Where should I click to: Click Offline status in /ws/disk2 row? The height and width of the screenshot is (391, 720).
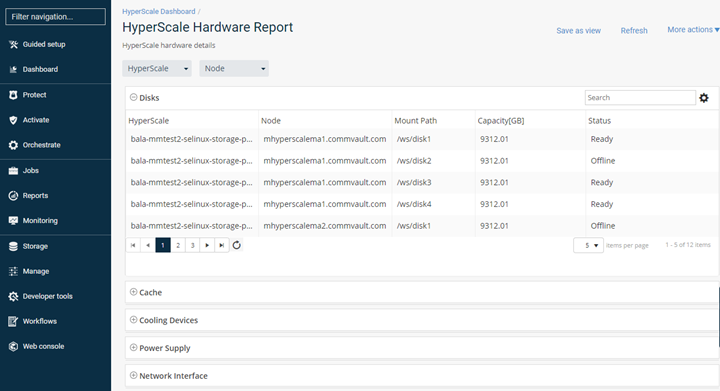pos(603,161)
